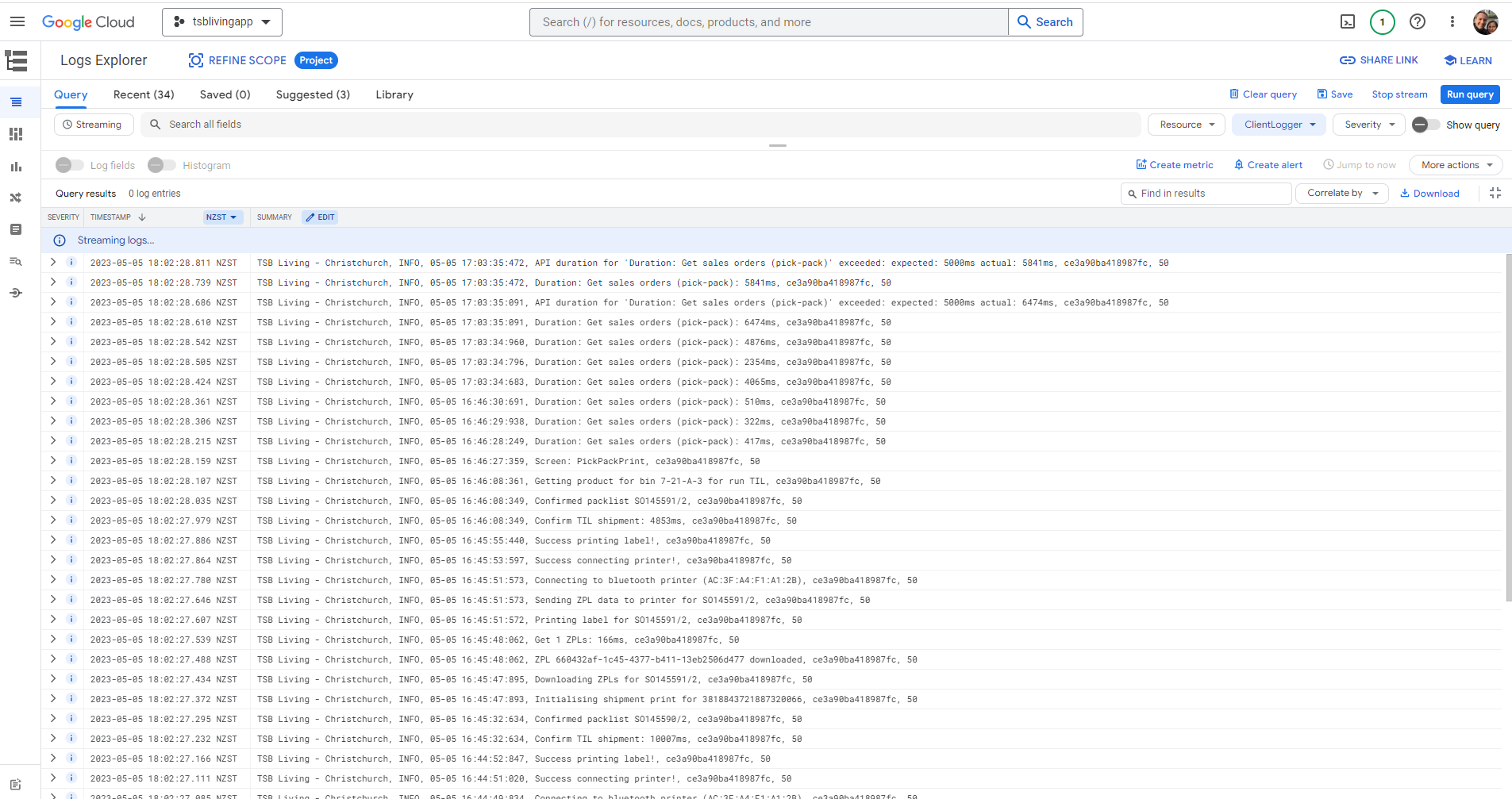The image size is (1512, 799).
Task: Expand the first log entry row
Action: 52,263
